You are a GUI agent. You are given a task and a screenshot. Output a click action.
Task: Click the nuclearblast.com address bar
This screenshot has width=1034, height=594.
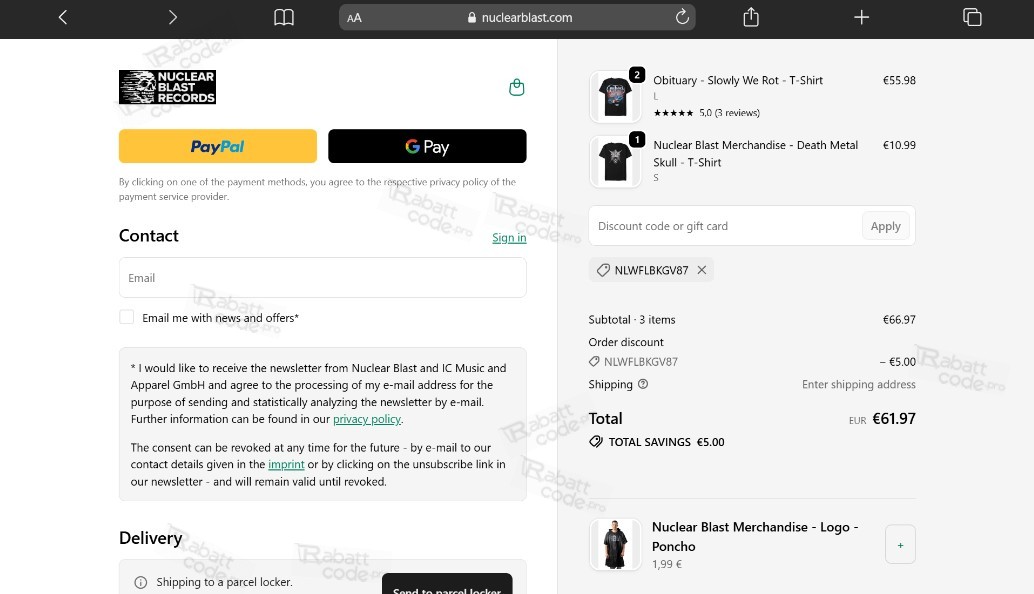518,18
